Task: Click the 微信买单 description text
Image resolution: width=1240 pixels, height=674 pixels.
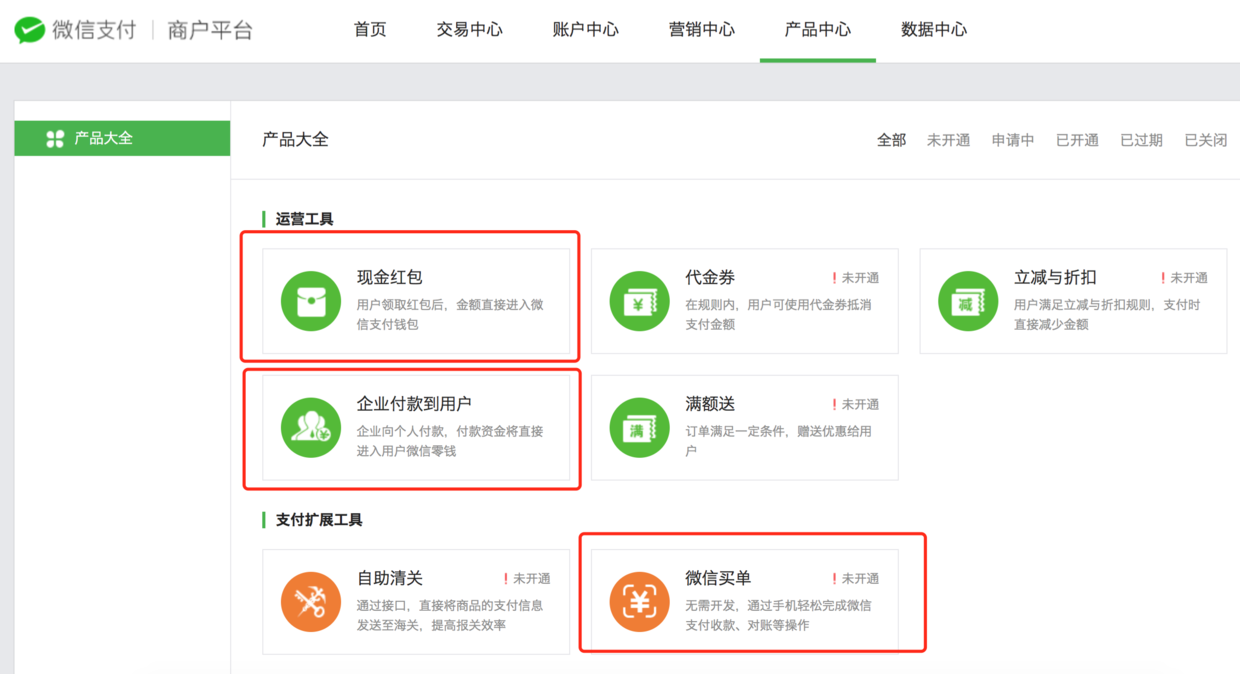Action: click(x=778, y=615)
